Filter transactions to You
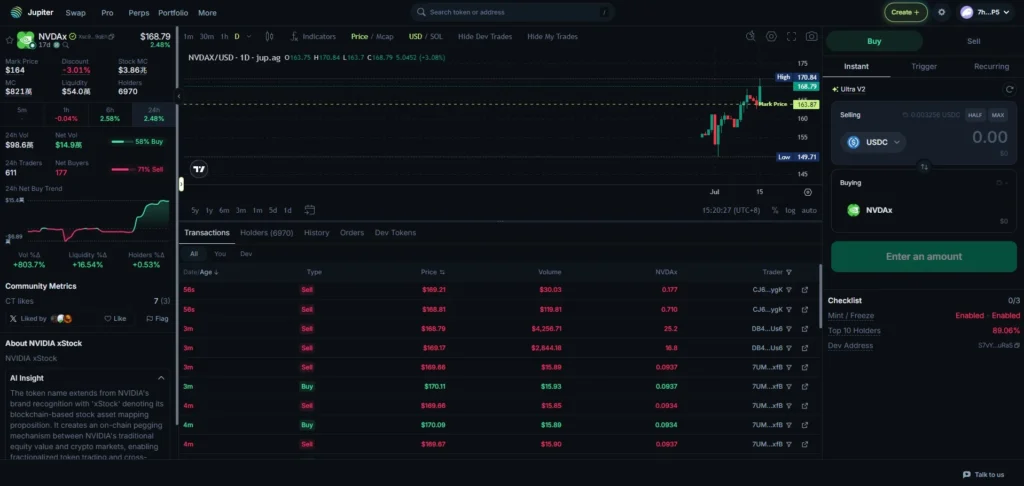 220,253
